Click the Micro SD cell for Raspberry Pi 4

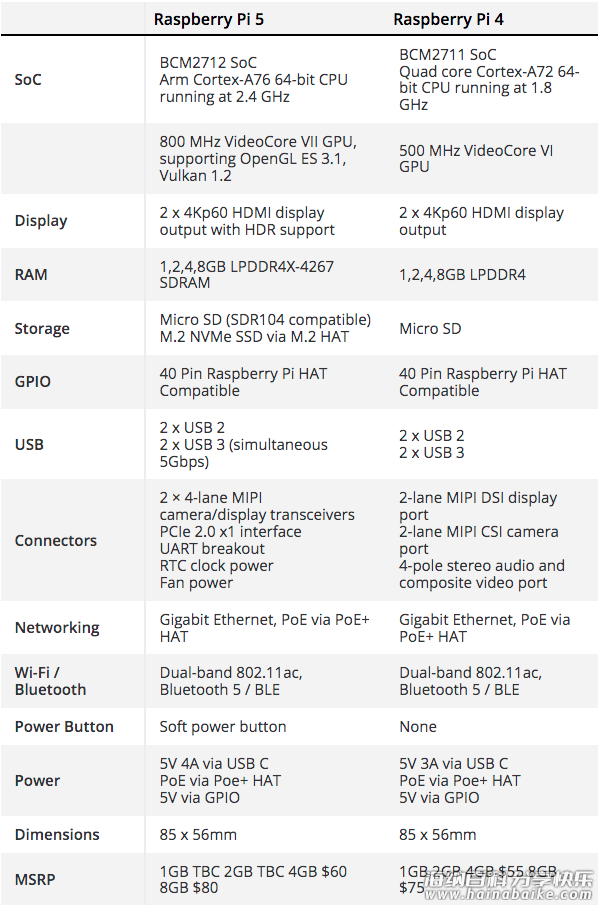tap(430, 328)
